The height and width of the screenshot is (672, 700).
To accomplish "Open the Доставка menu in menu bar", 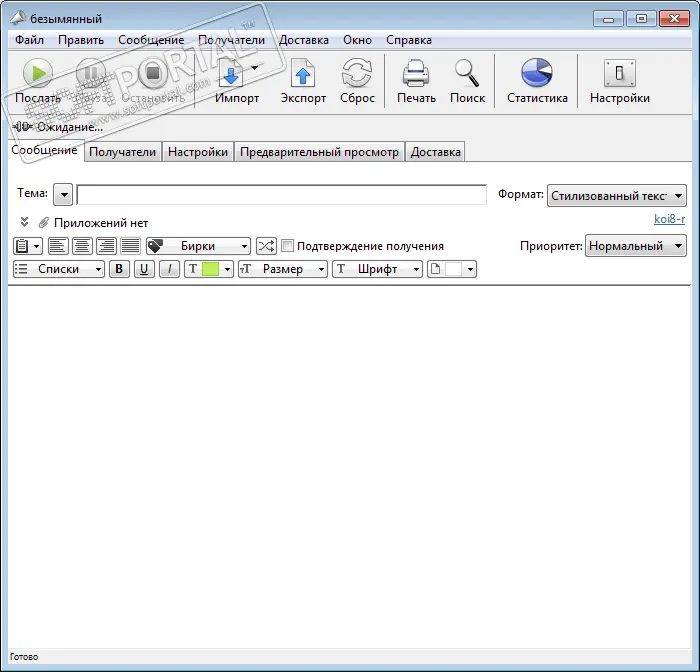I will (x=304, y=40).
